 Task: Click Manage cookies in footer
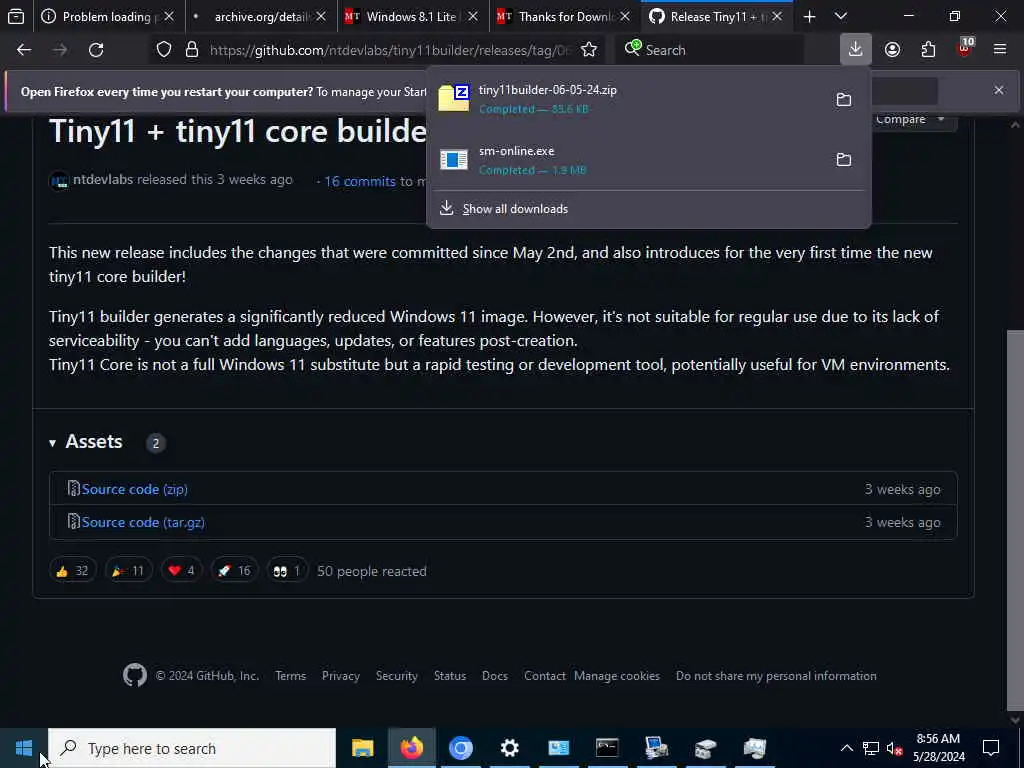click(x=617, y=676)
